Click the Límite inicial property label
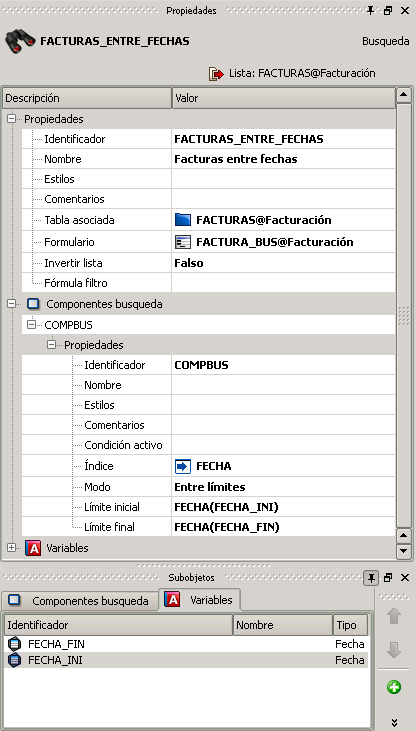 [111, 507]
